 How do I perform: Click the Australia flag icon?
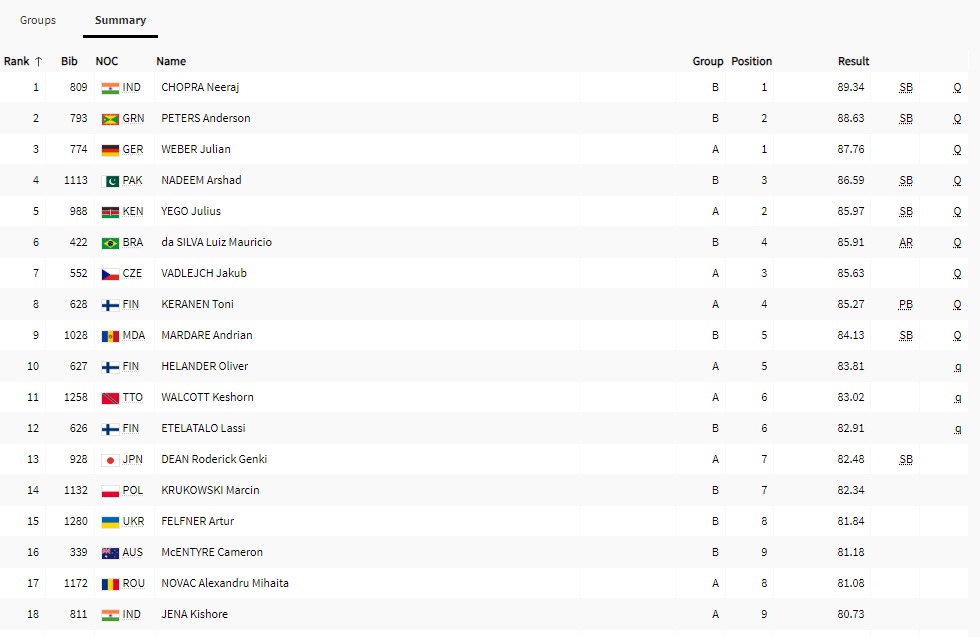tap(110, 553)
